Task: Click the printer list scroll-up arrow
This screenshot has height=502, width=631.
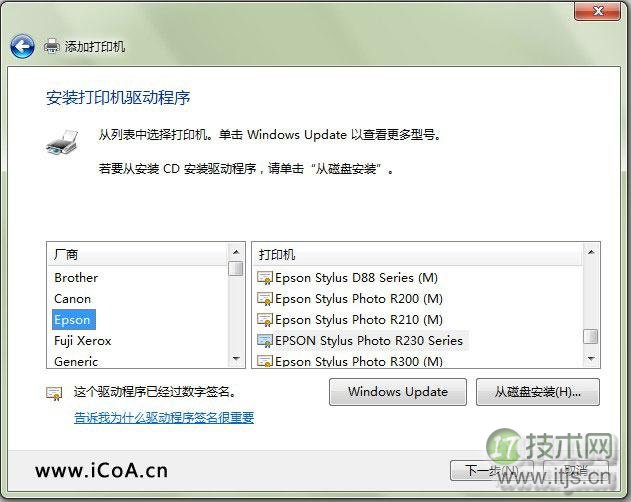Action: (591, 252)
